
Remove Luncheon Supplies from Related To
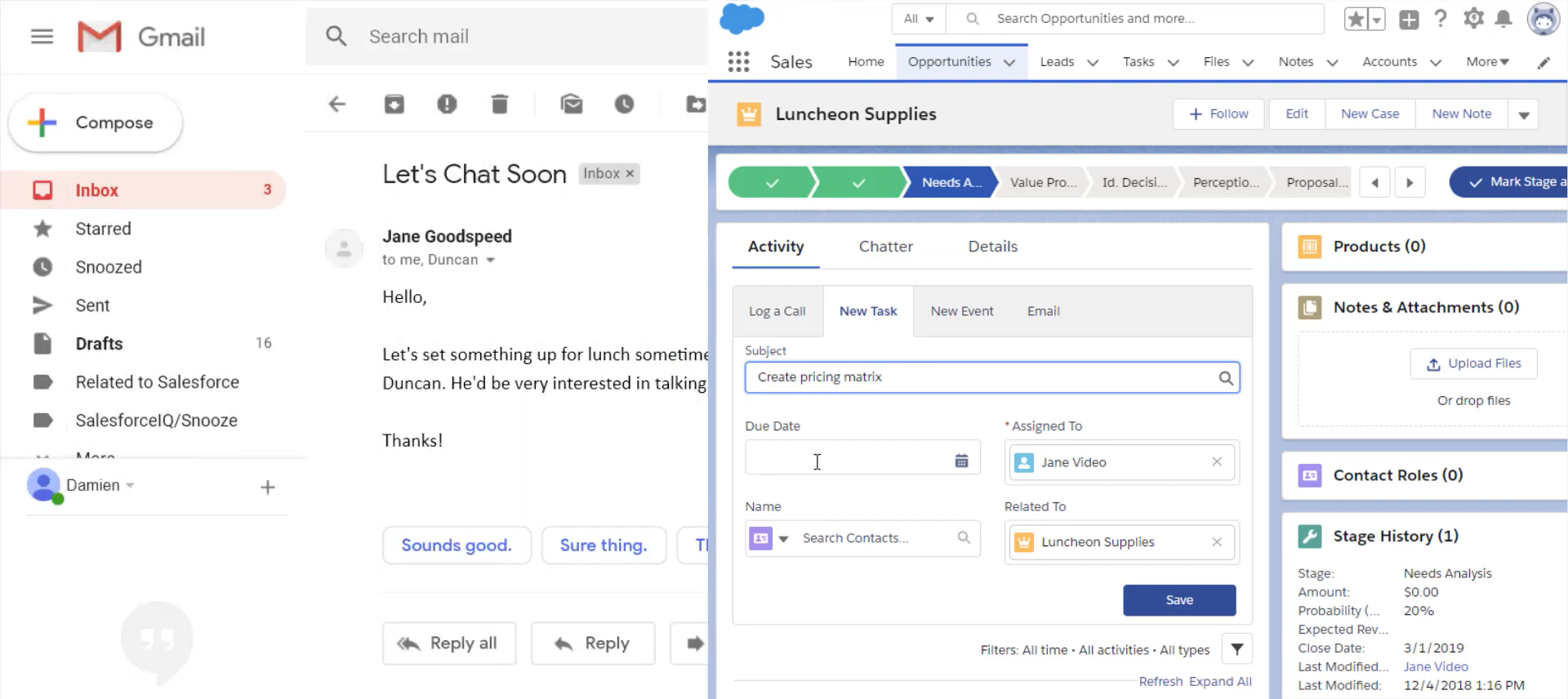[x=1217, y=541]
